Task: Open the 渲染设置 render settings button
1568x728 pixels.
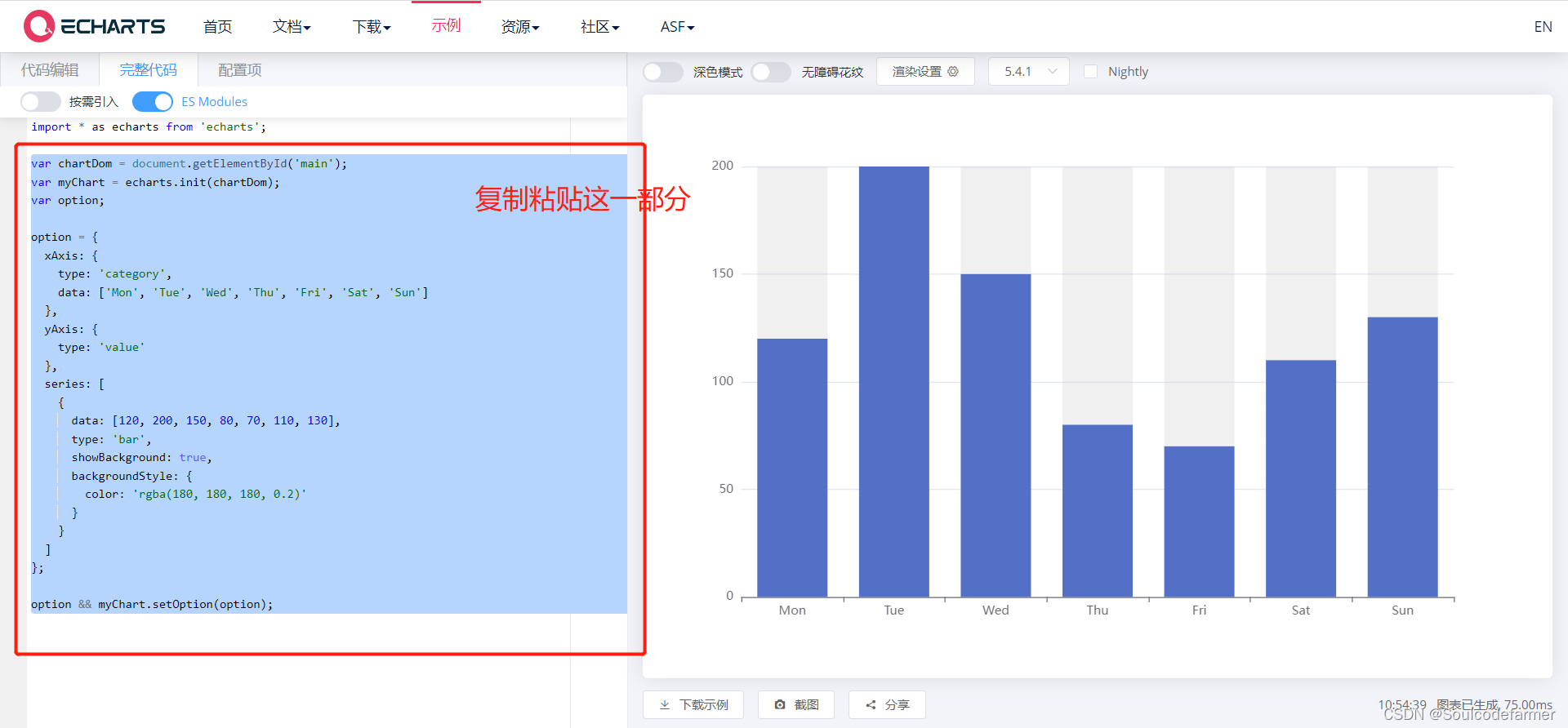Action: point(925,72)
